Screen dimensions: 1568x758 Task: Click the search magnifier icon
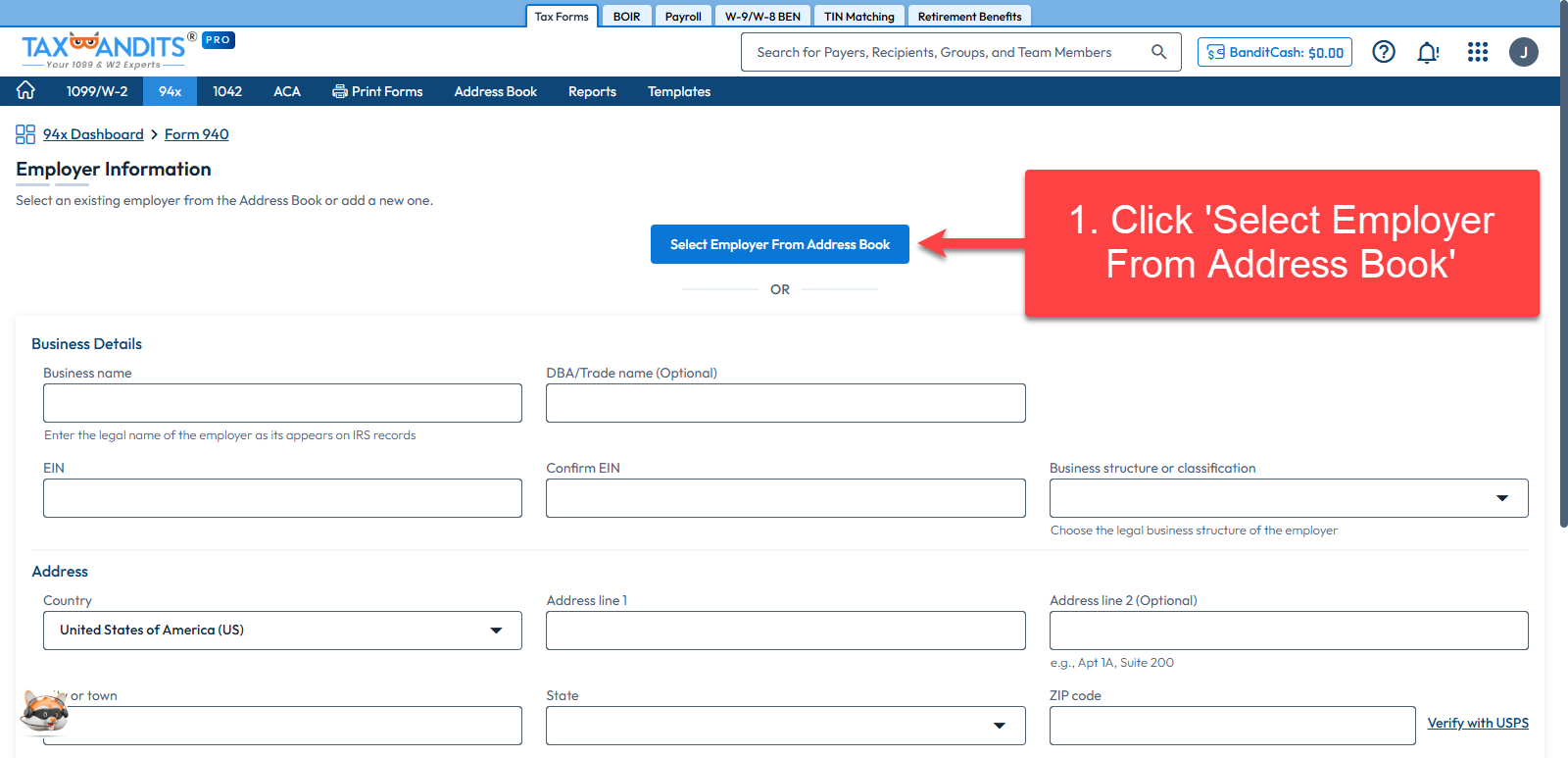1158,52
